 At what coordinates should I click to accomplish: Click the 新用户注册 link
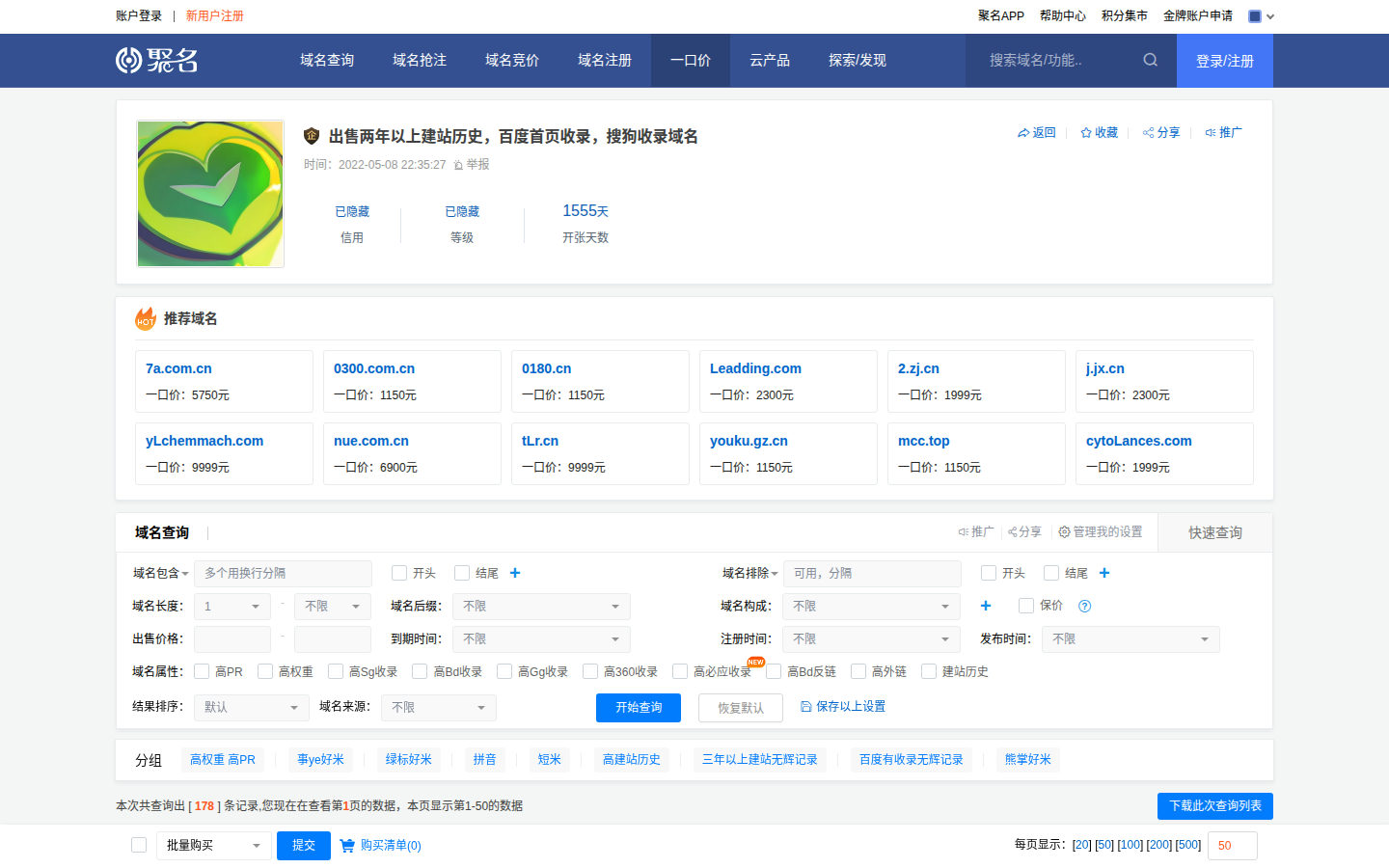[x=214, y=16]
